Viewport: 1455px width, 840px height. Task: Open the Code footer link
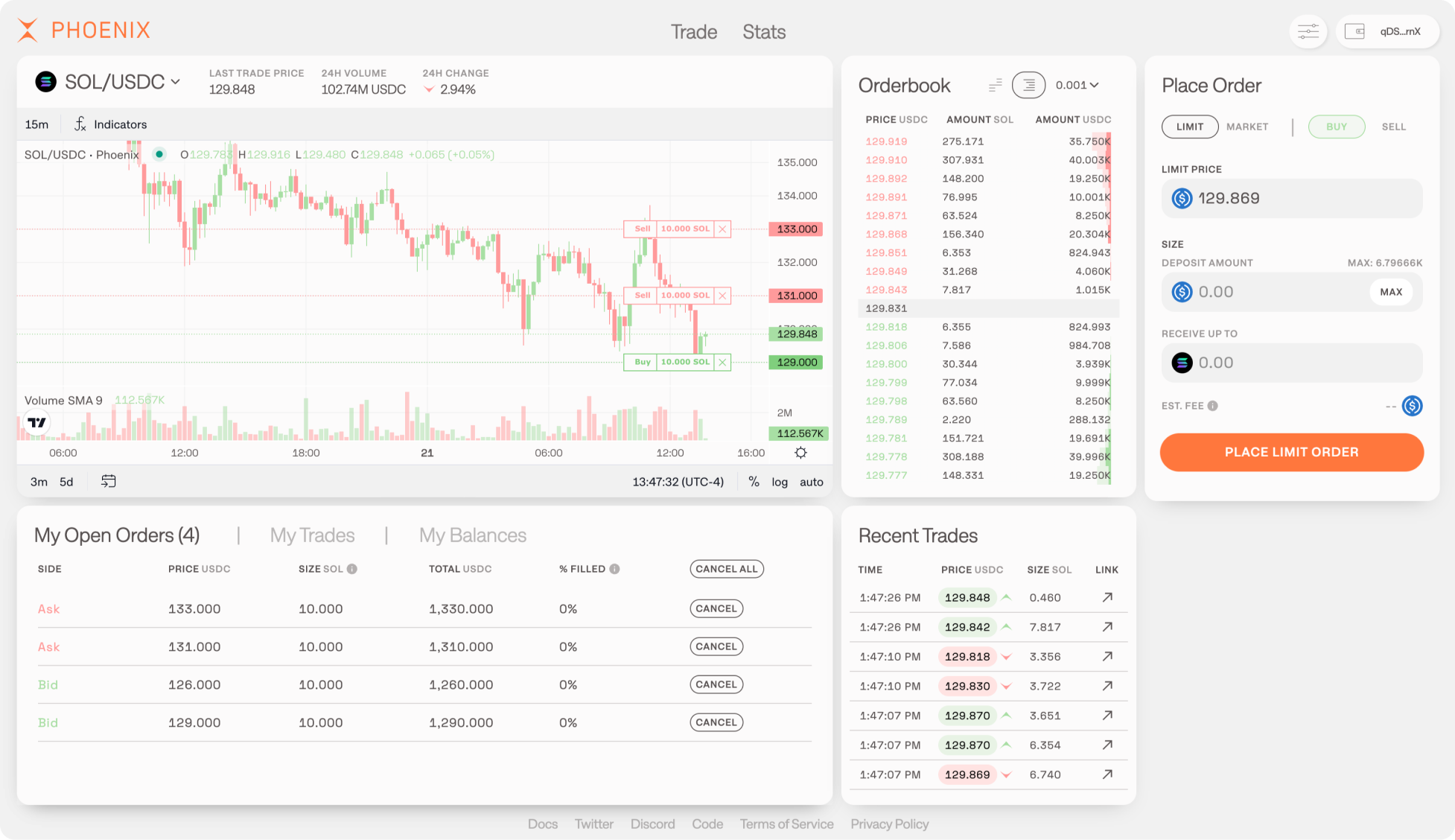[707, 824]
